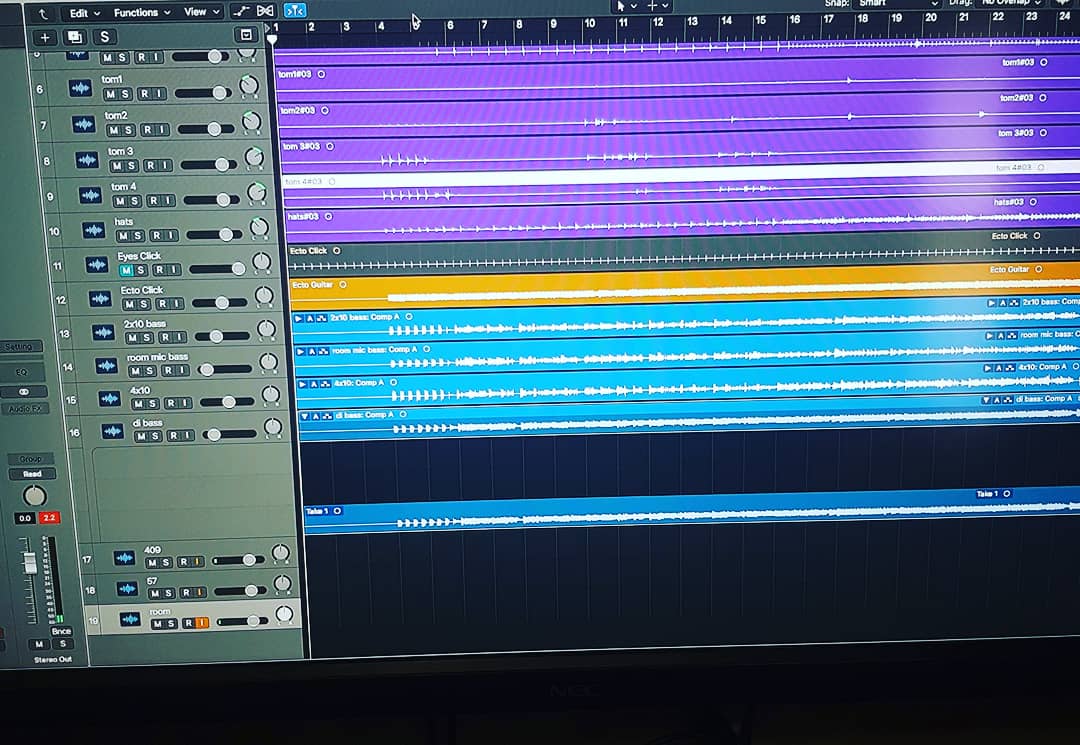This screenshot has width=1080, height=745.
Task: Click the EQ button in the inspector
Action: tap(22, 372)
